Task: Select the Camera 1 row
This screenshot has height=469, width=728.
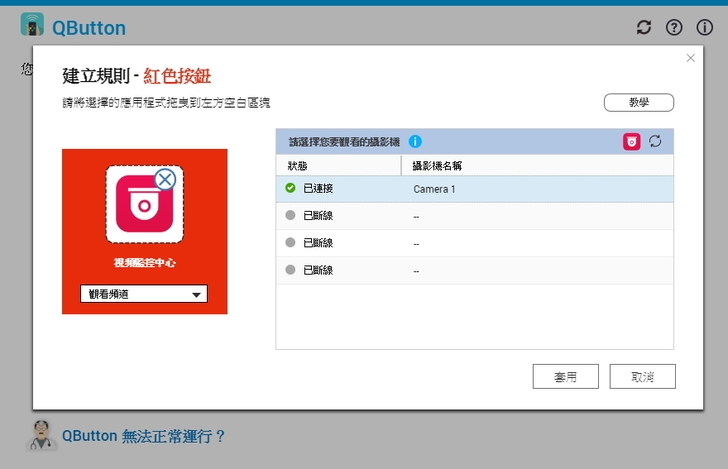Action: (474, 189)
